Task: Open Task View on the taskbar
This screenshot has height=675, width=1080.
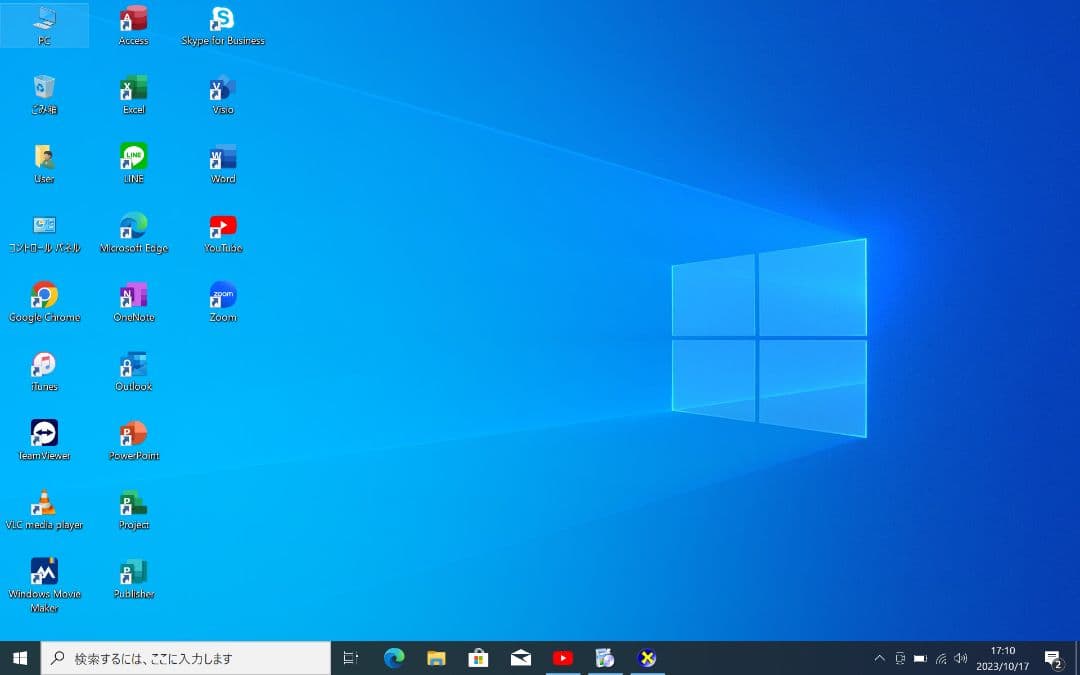Action: (x=349, y=658)
